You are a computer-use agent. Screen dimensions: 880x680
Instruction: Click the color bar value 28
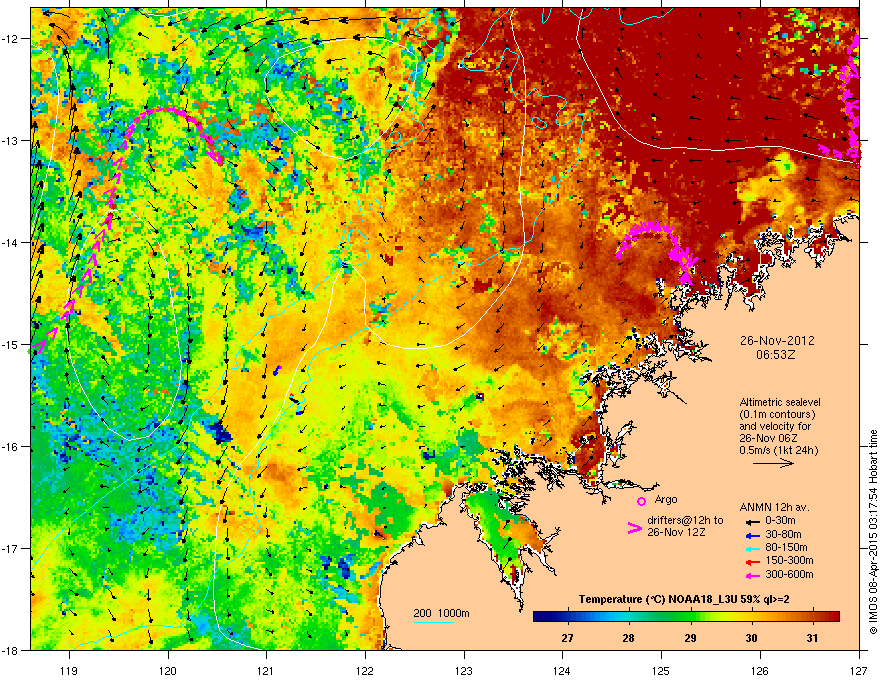pos(629,638)
